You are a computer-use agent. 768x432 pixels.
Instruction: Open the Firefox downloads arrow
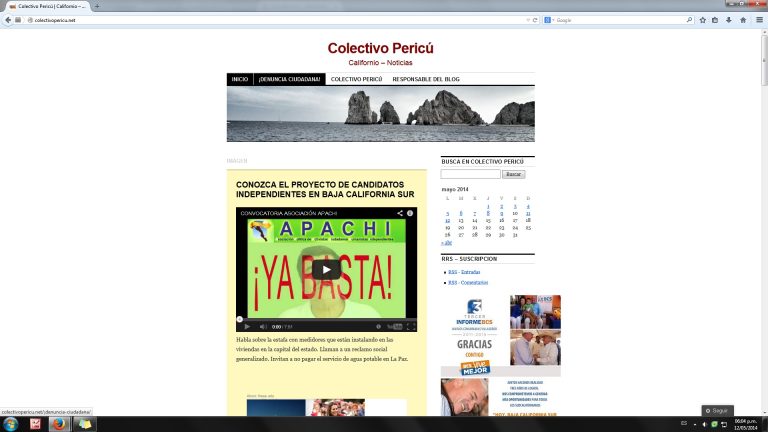[729, 20]
